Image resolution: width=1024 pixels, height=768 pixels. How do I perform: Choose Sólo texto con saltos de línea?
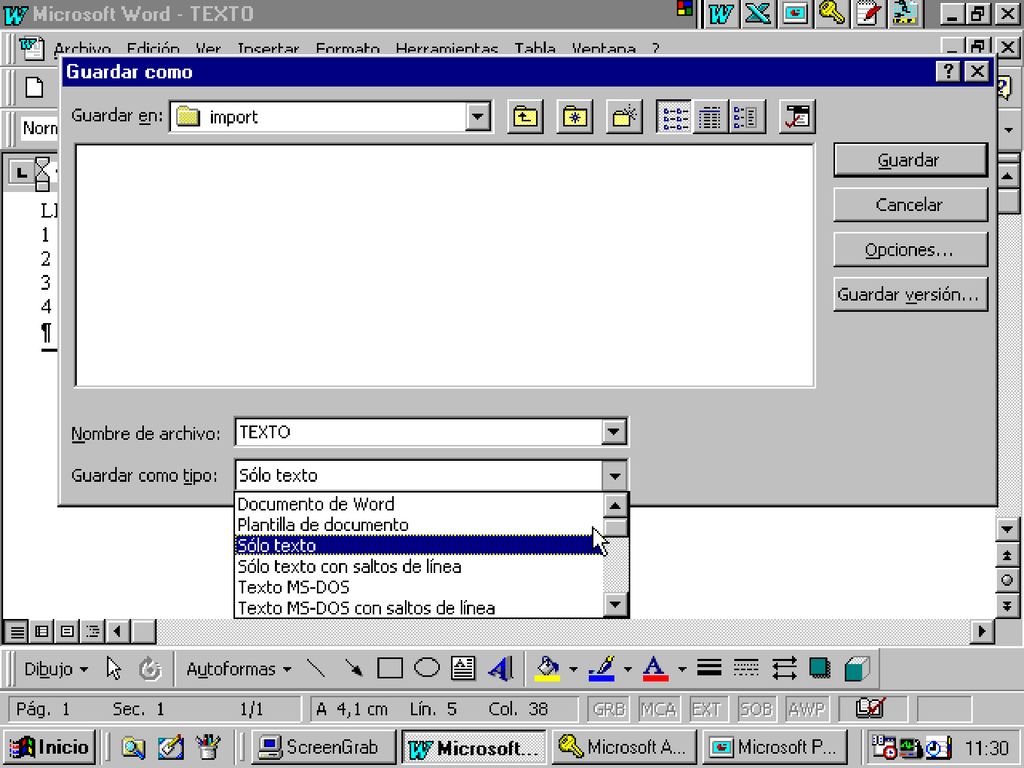click(x=419, y=566)
